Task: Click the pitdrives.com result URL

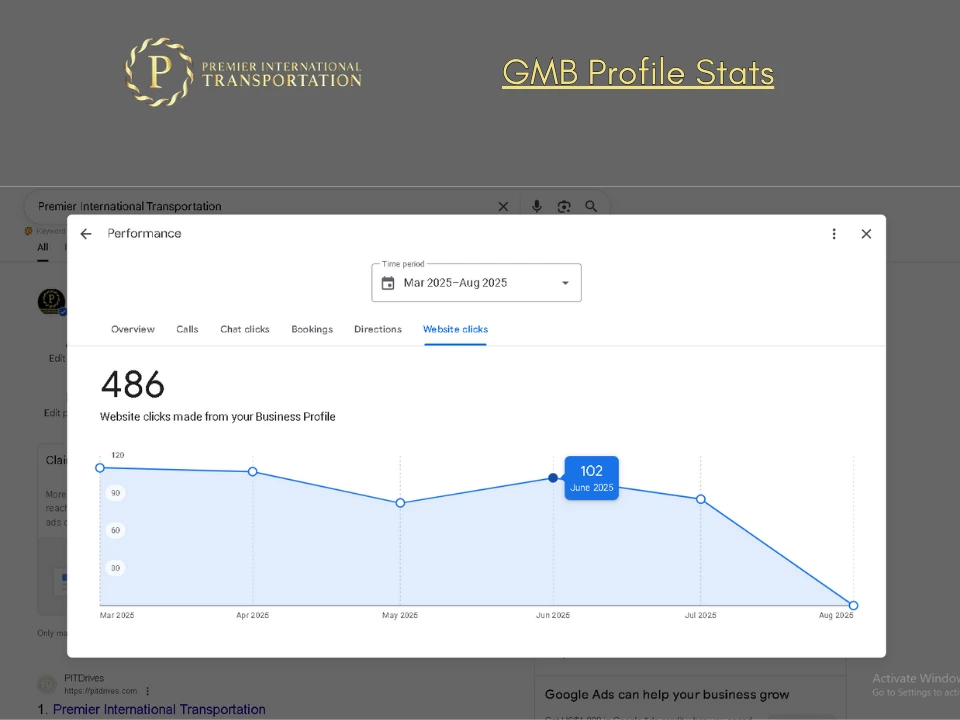Action: click(100, 691)
